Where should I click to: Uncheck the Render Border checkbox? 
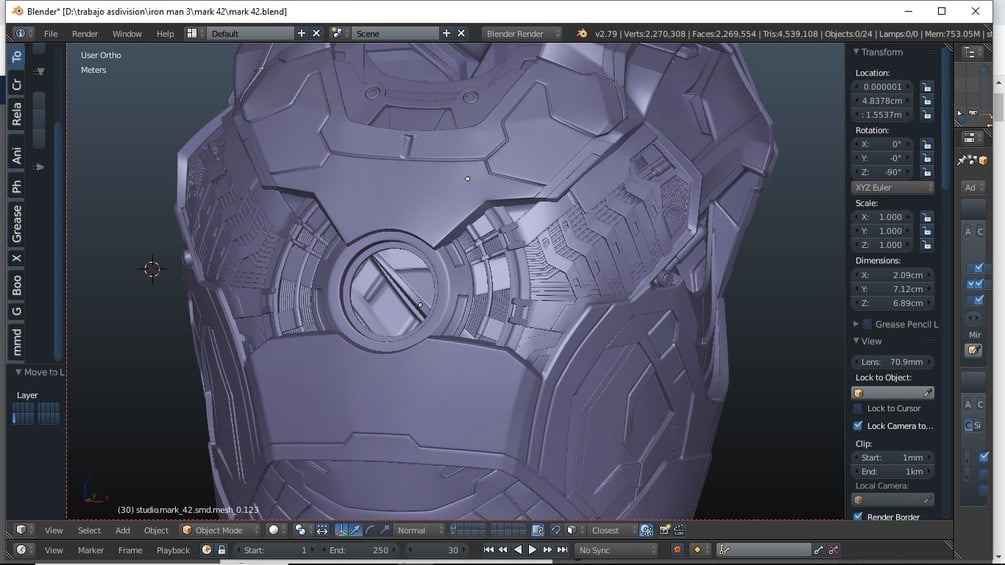(858, 516)
